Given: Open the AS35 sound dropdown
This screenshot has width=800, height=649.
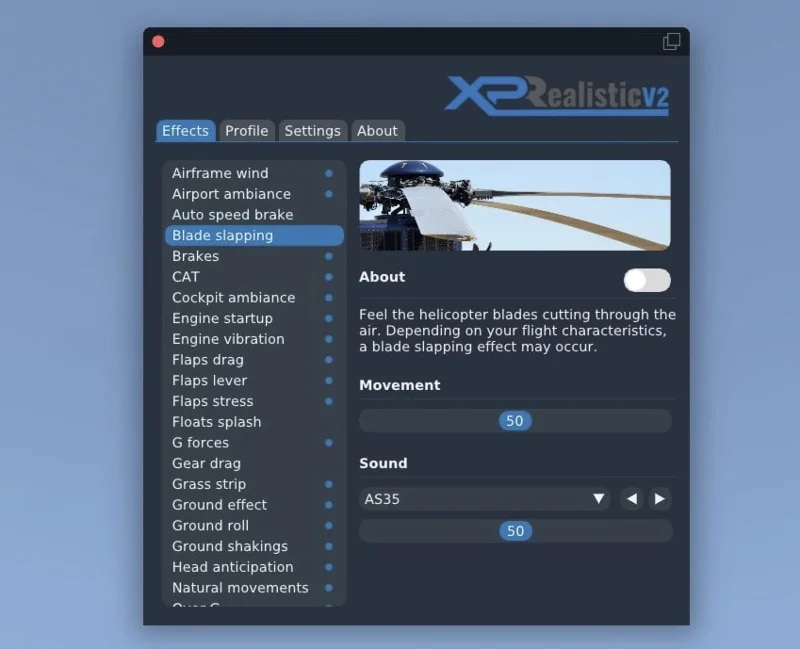Looking at the screenshot, I should tap(485, 498).
